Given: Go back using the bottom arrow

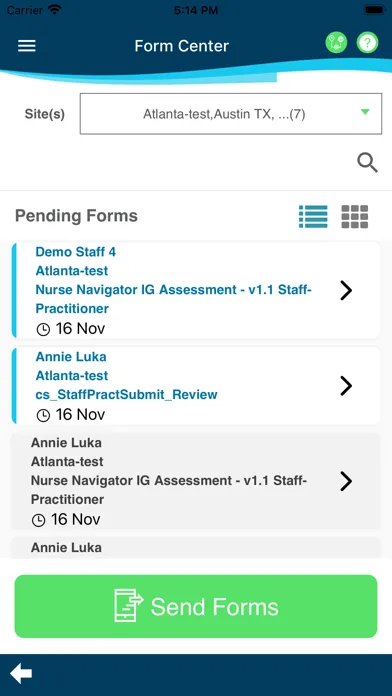Looking at the screenshot, I should click(21, 674).
